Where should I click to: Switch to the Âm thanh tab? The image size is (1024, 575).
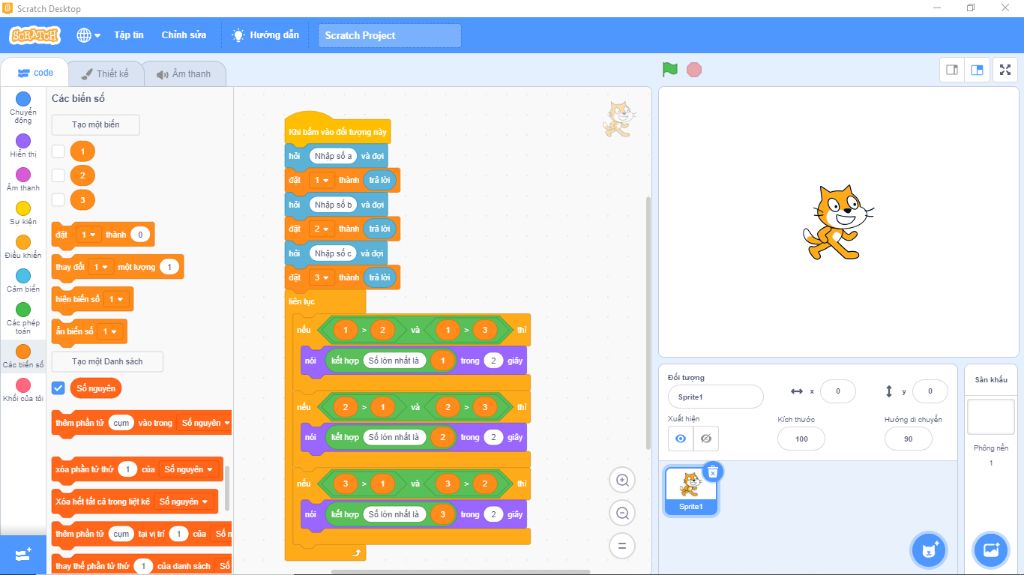point(184,74)
